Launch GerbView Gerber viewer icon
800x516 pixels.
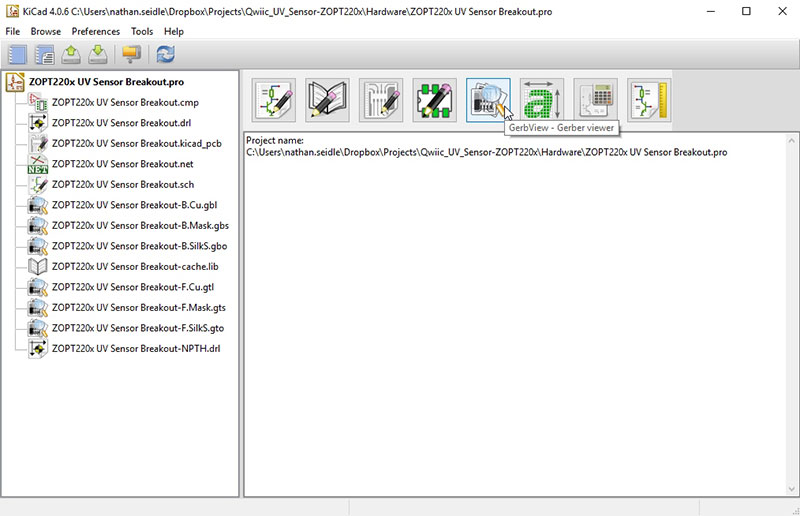coord(488,100)
